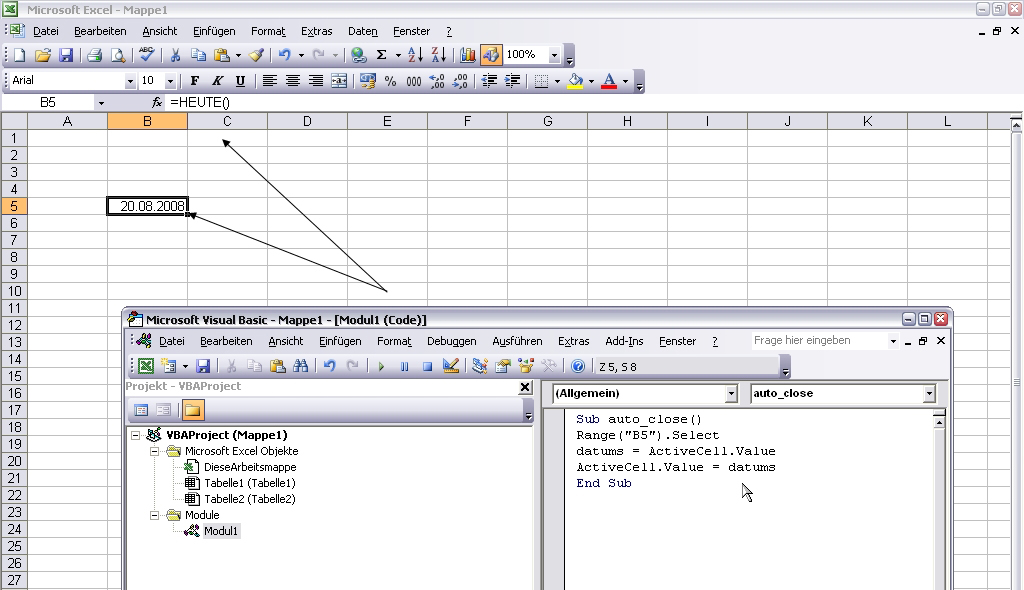
Task: Open the Debuggen menu in Visual Basic
Action: (x=451, y=341)
